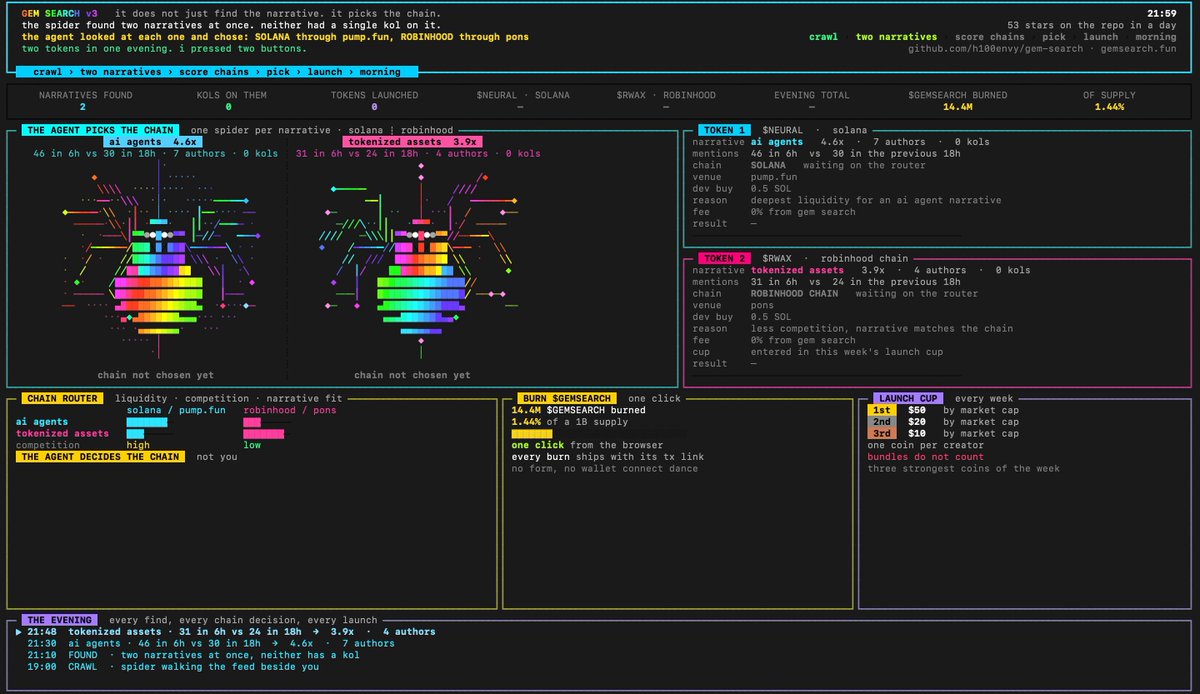Select the tokenized assets 3.9x narrative tag

click(412, 142)
